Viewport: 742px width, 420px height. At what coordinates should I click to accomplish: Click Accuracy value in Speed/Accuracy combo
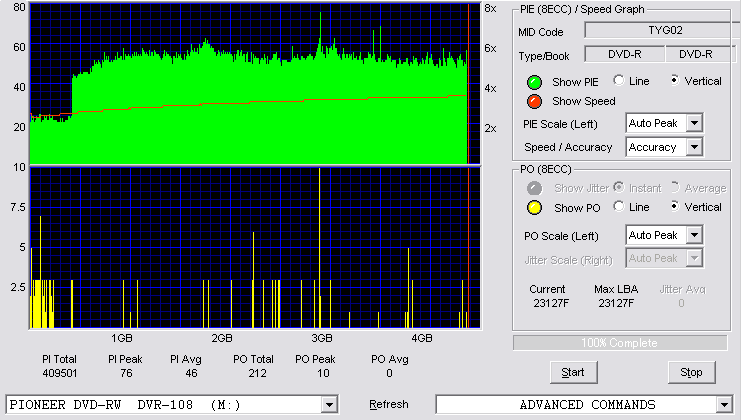[x=656, y=147]
